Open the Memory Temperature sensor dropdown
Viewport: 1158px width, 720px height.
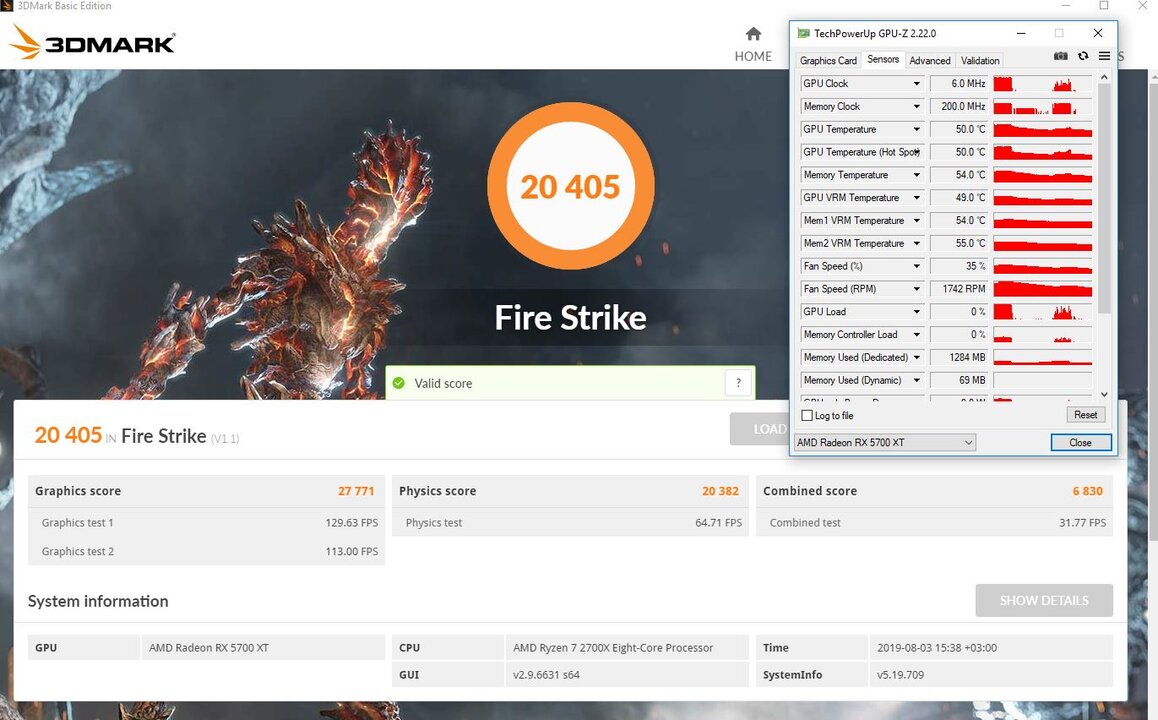917,175
